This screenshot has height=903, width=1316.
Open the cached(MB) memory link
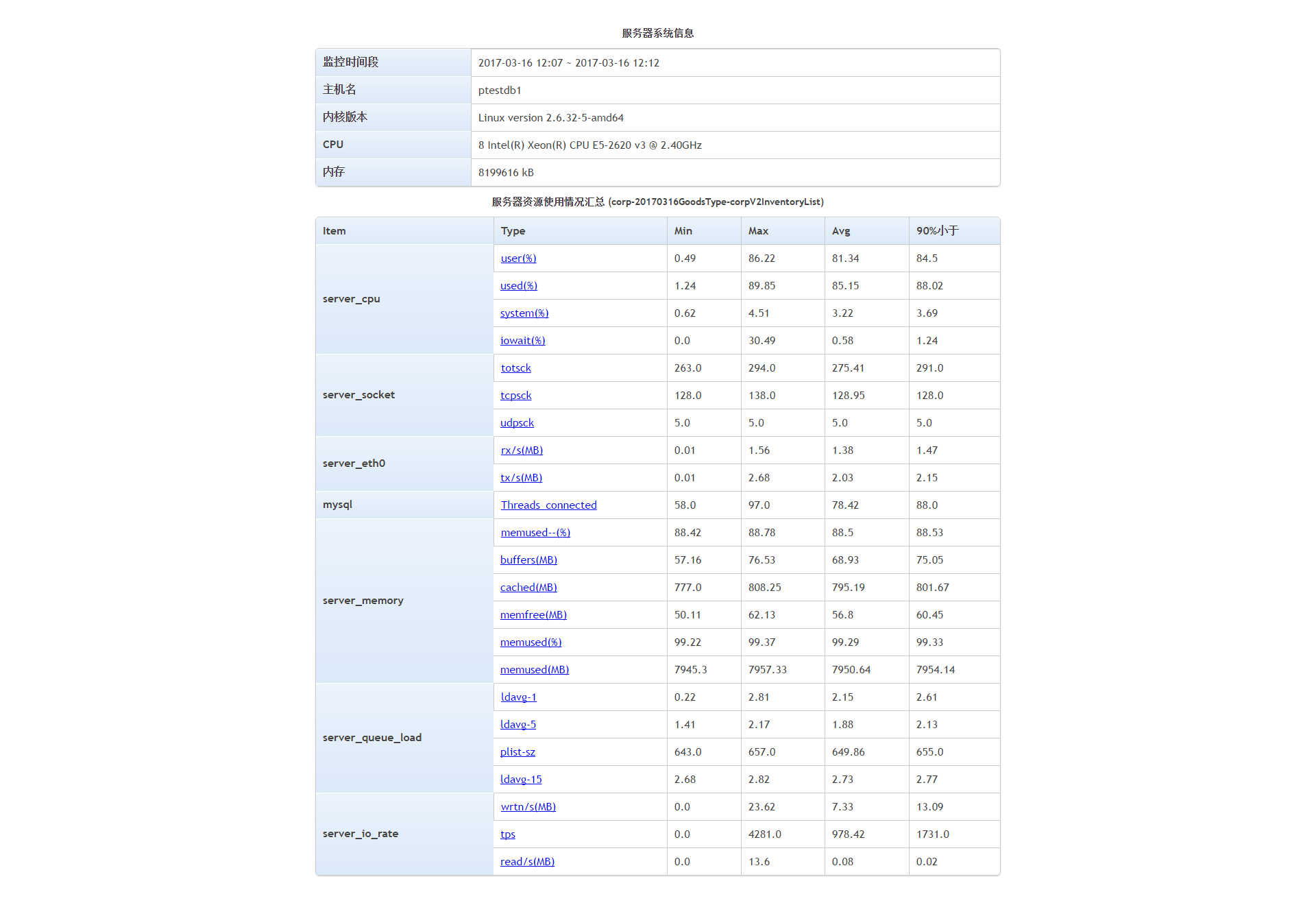pos(528,588)
